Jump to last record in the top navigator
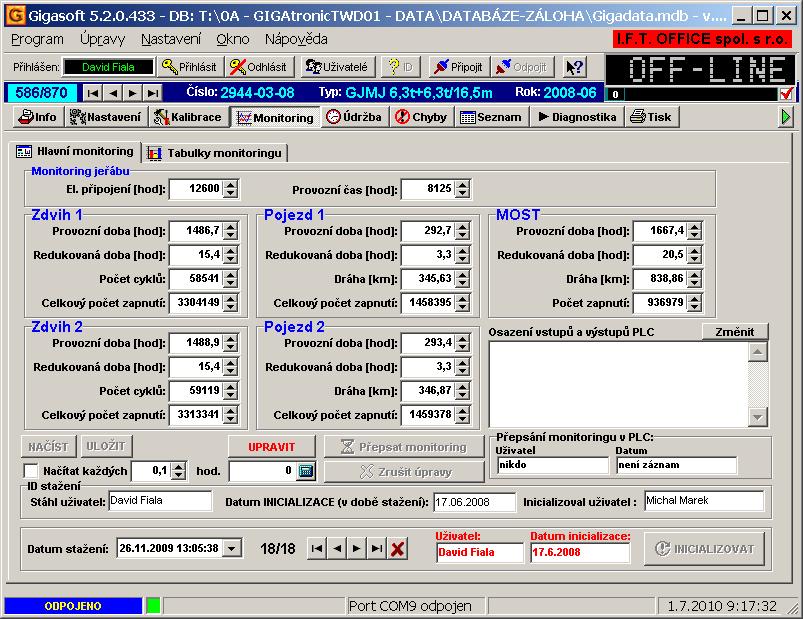 tap(152, 93)
